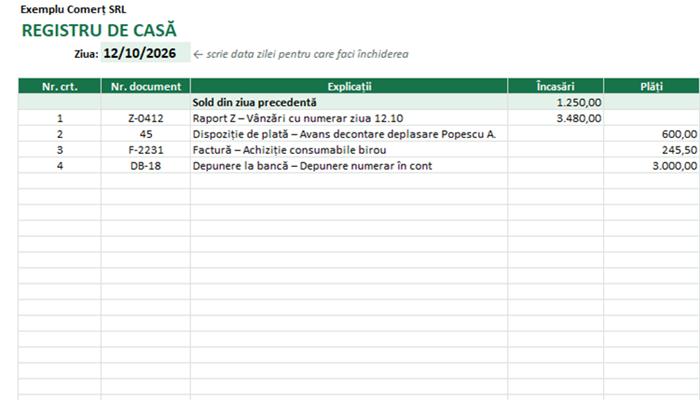The image size is (700, 400).
Task: Select the 3.480,00 receipts cell
Action: point(555,118)
